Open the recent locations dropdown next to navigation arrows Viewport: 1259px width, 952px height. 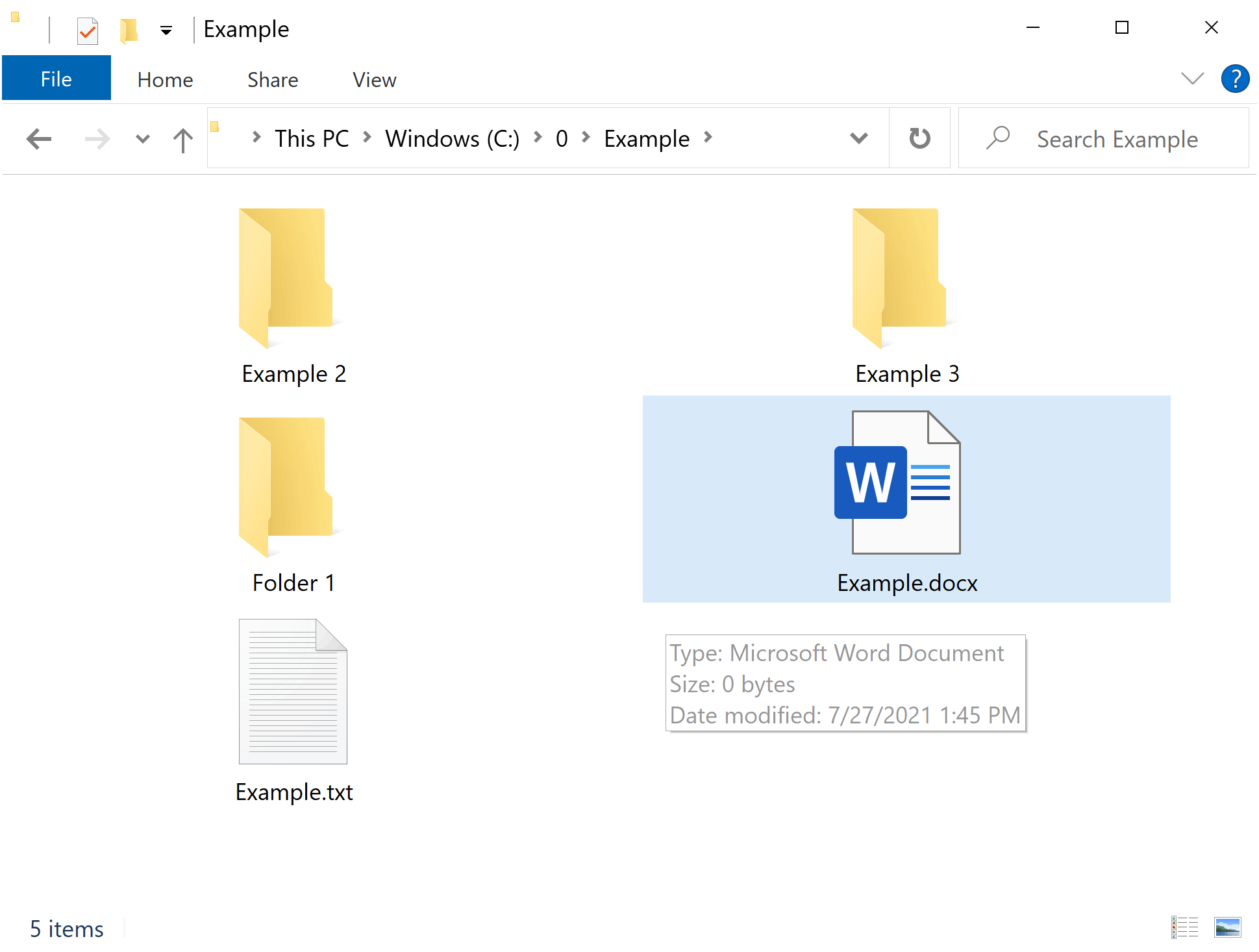tap(142, 138)
